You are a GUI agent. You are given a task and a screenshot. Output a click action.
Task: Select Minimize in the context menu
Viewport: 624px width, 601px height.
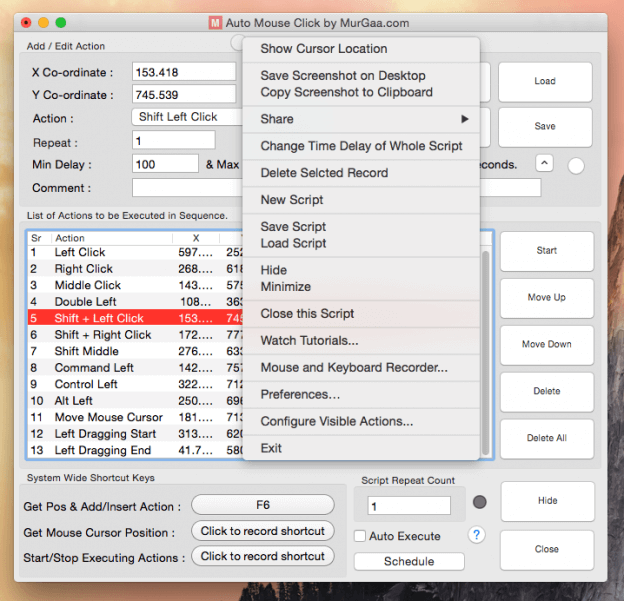coord(361,287)
